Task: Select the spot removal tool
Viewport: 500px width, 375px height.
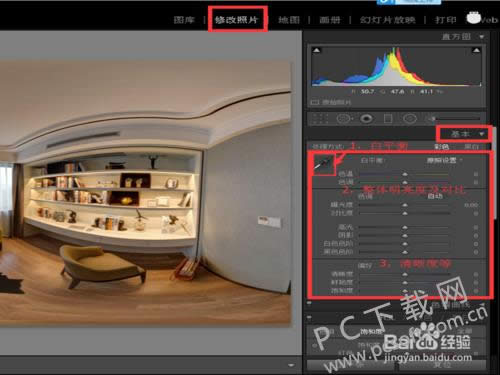Action: pos(344,118)
